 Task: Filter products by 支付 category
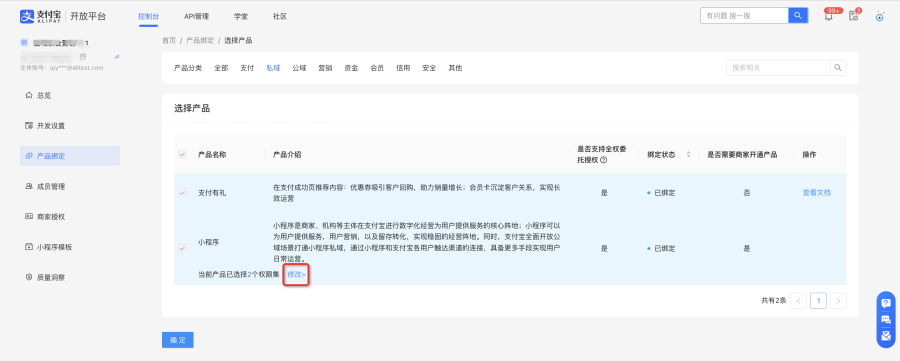tap(247, 68)
